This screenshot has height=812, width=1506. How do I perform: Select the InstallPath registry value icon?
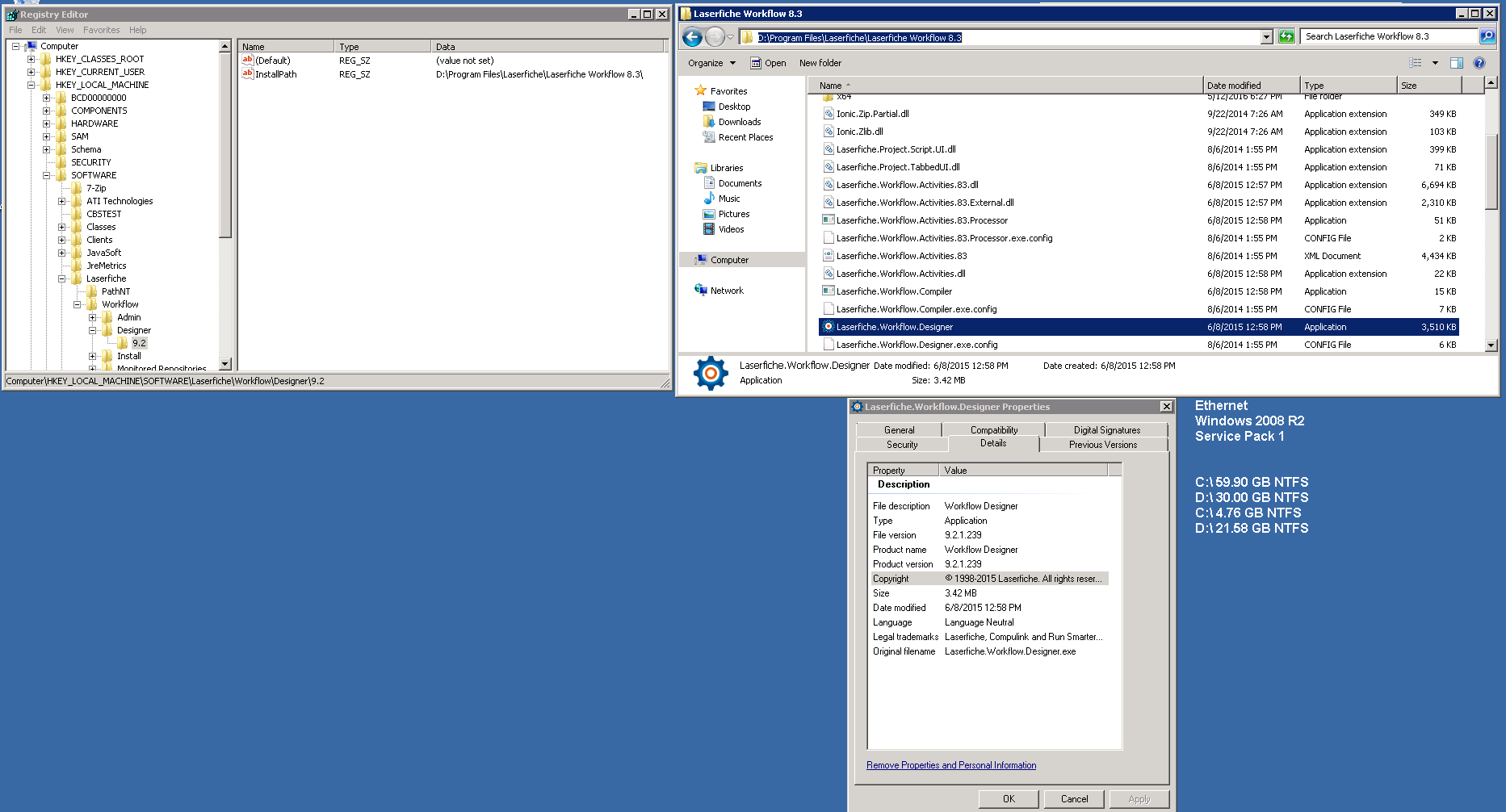pos(248,74)
